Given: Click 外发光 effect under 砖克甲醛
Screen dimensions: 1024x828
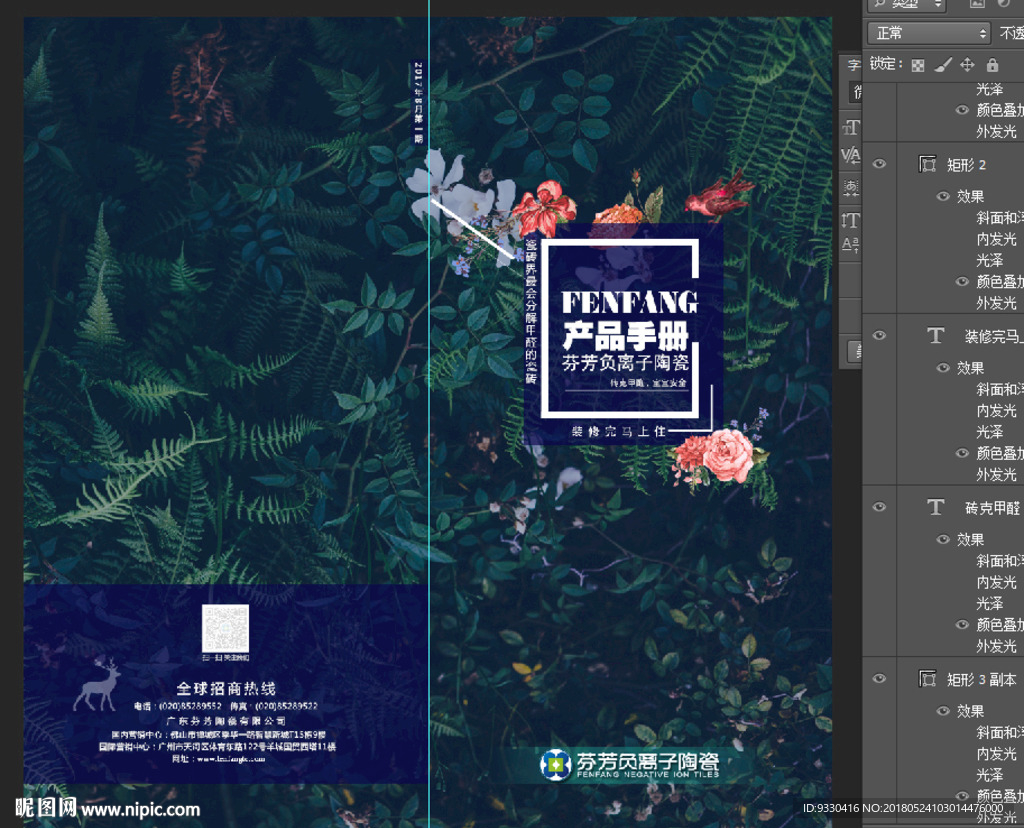Looking at the screenshot, I should tap(997, 646).
